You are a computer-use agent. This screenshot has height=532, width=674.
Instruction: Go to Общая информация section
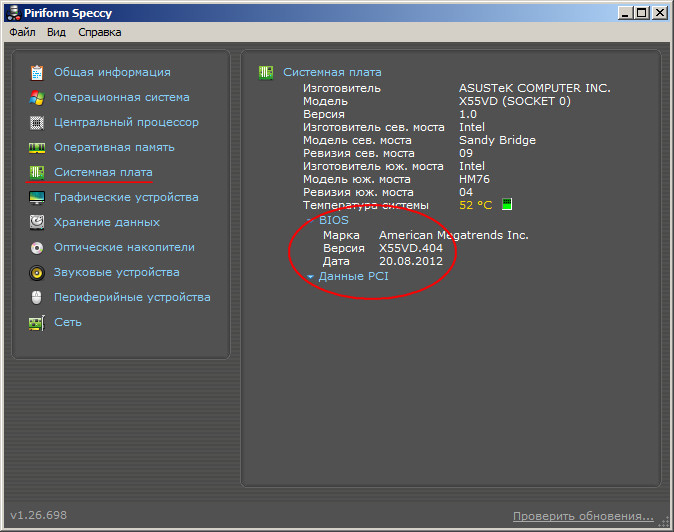[112, 72]
